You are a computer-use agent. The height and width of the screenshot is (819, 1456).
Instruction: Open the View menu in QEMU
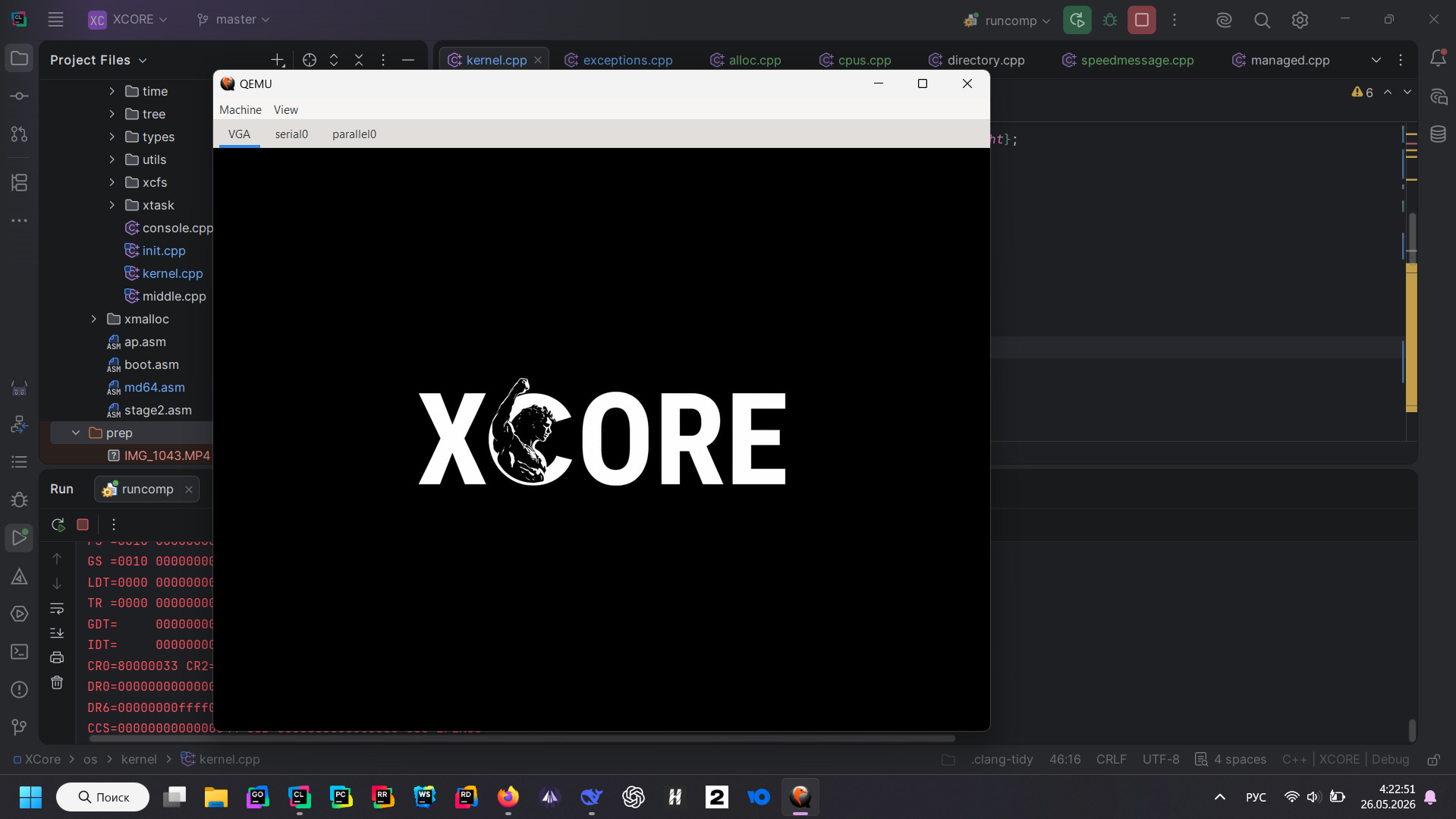click(x=286, y=110)
